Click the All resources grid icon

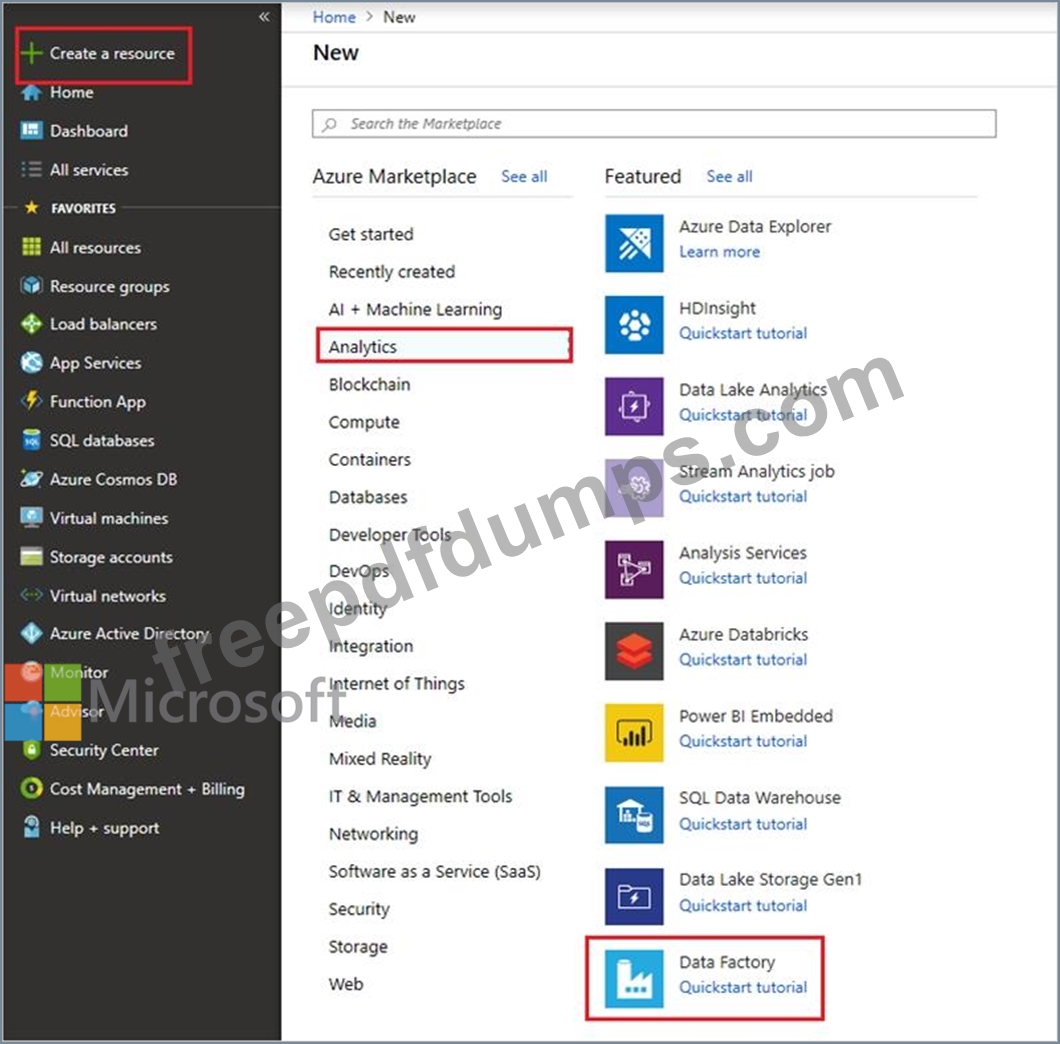pos(31,247)
